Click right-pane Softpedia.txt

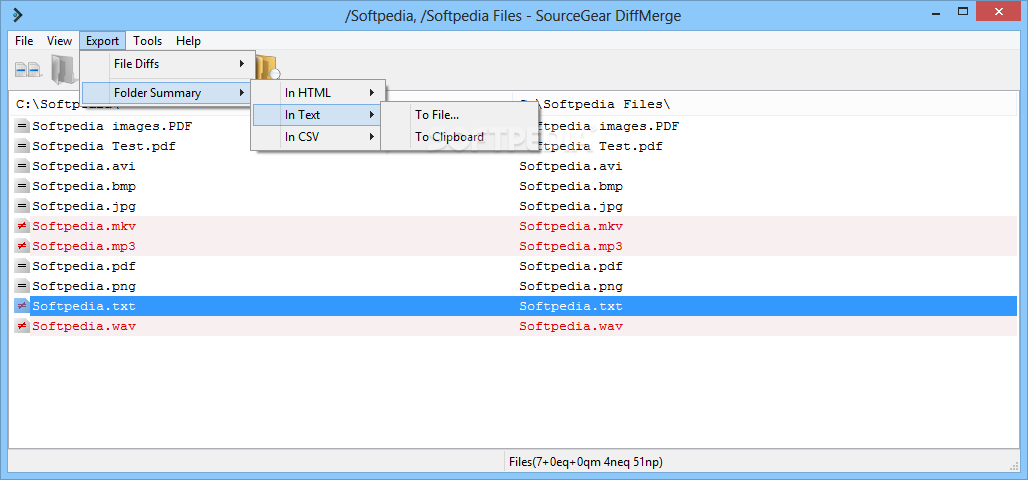coord(571,306)
